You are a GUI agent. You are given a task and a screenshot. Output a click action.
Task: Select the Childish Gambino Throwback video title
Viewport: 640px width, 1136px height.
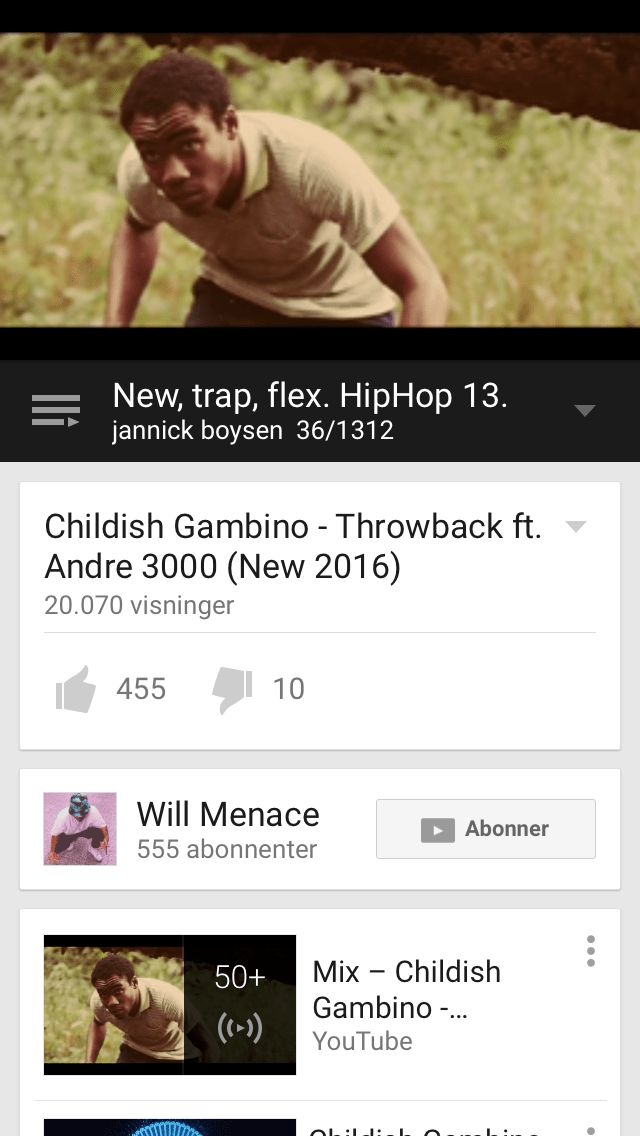(x=293, y=546)
